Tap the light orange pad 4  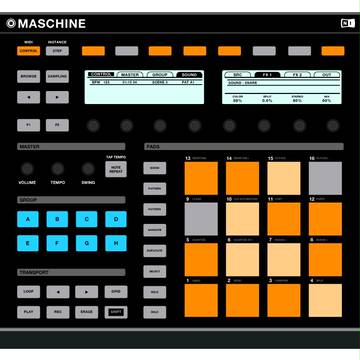(x=325, y=300)
